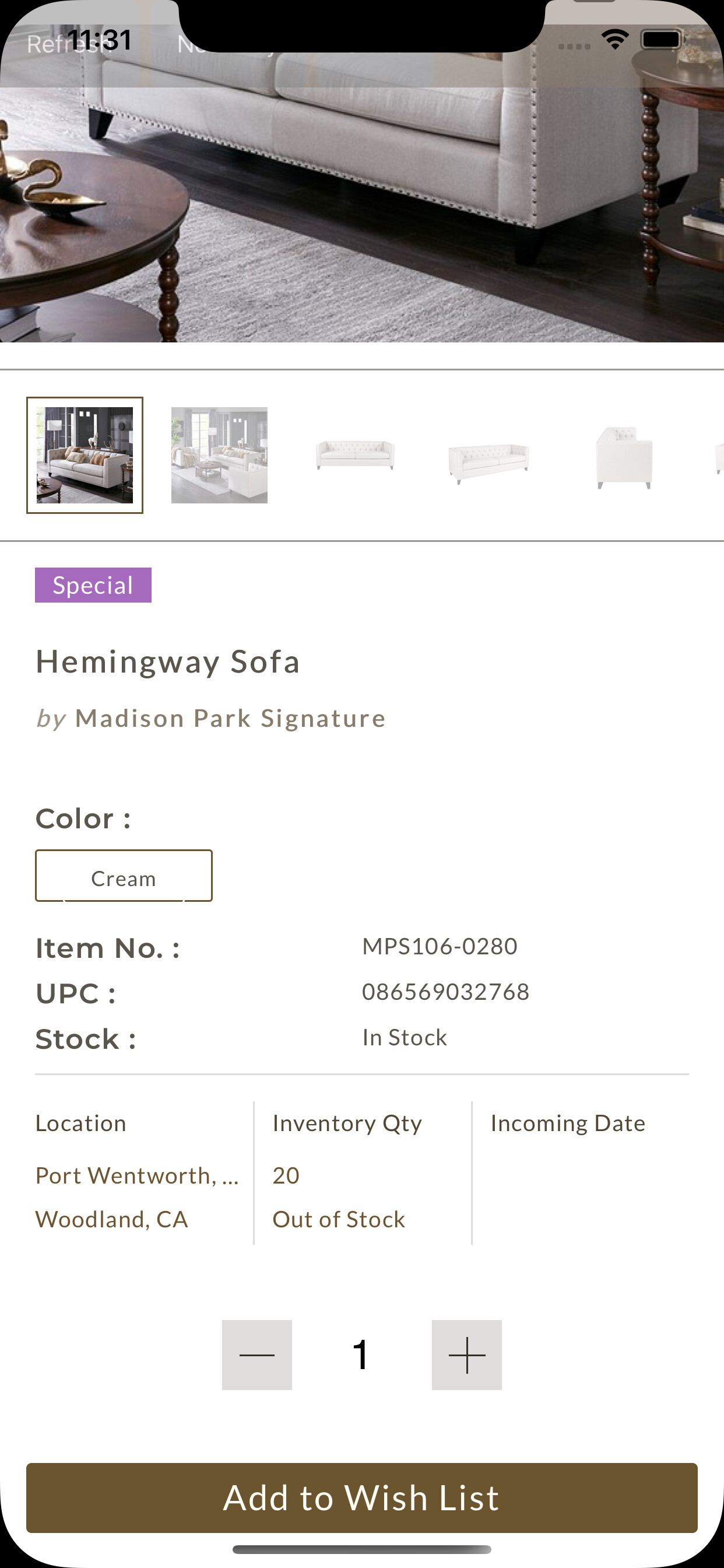Tap the Wi-Fi status icon
Image resolution: width=724 pixels, height=1568 pixels.
614,40
